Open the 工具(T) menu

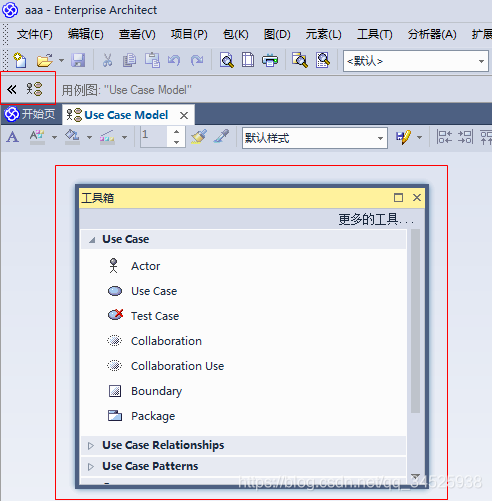pos(375,34)
